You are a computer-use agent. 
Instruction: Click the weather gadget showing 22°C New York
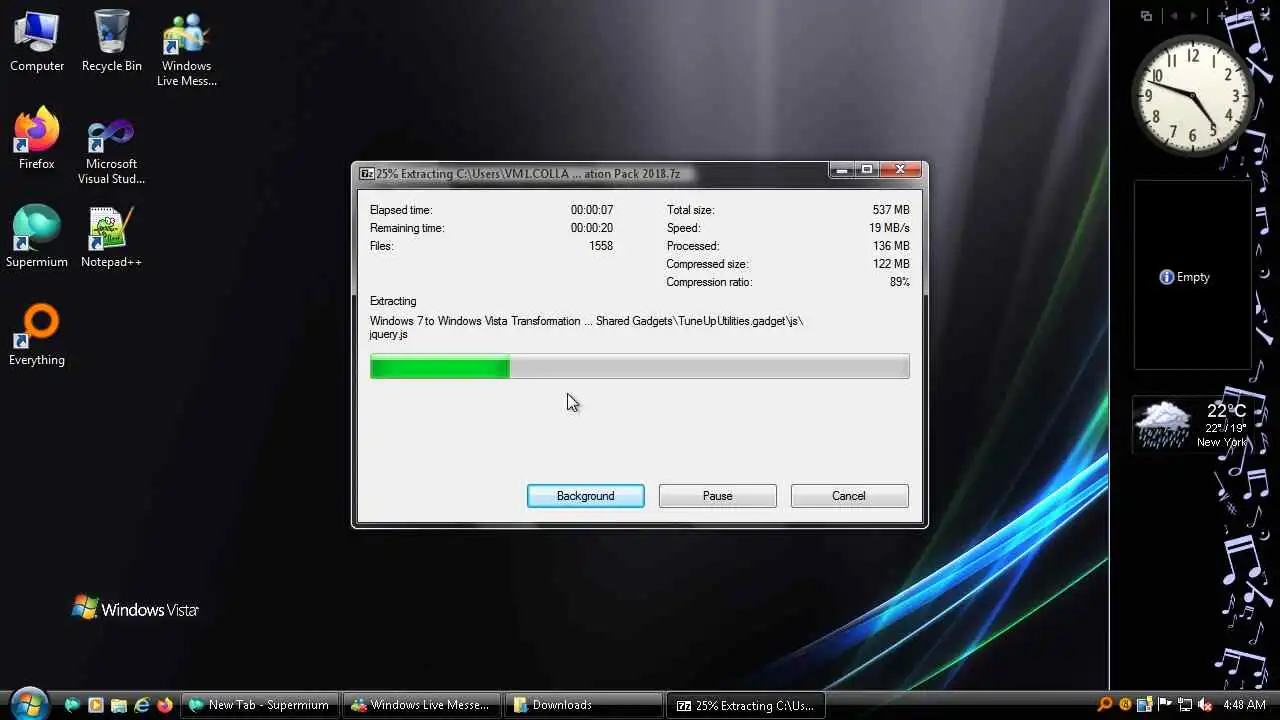tap(1192, 425)
